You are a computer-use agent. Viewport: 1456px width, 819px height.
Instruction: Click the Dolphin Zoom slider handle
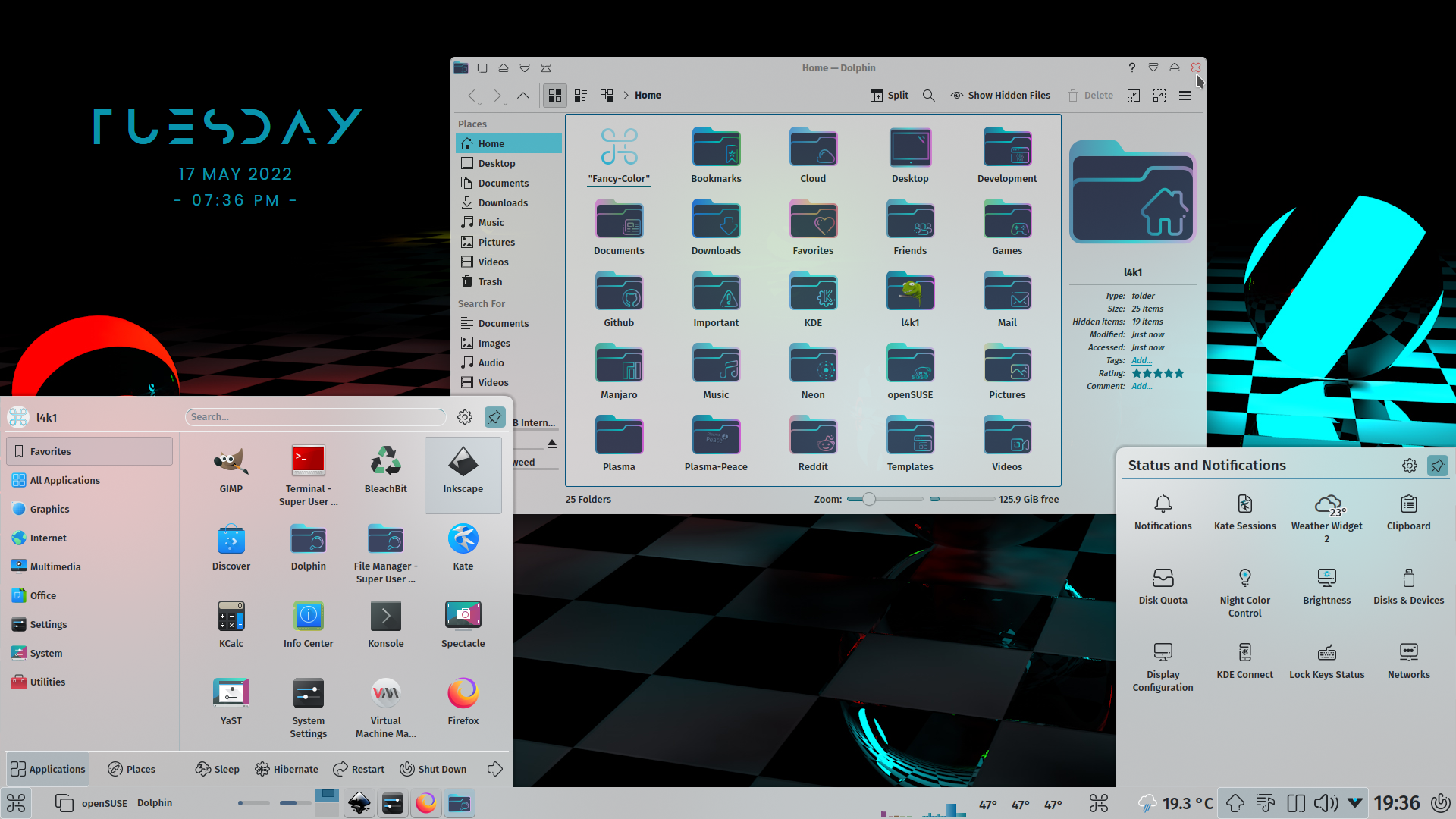[x=869, y=499]
